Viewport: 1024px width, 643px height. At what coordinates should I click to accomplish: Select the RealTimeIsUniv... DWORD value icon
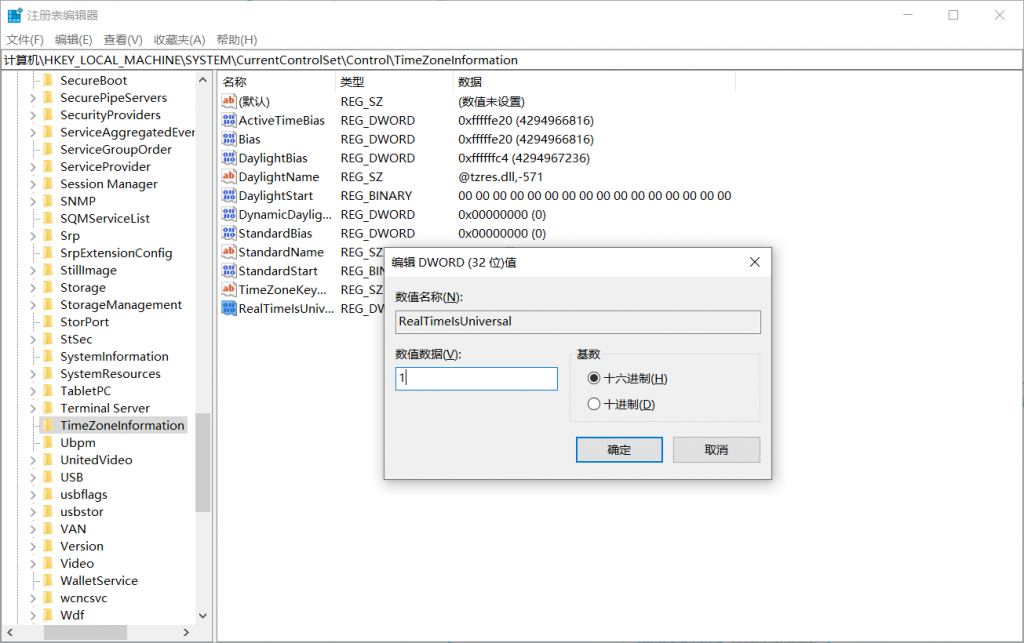(x=229, y=308)
